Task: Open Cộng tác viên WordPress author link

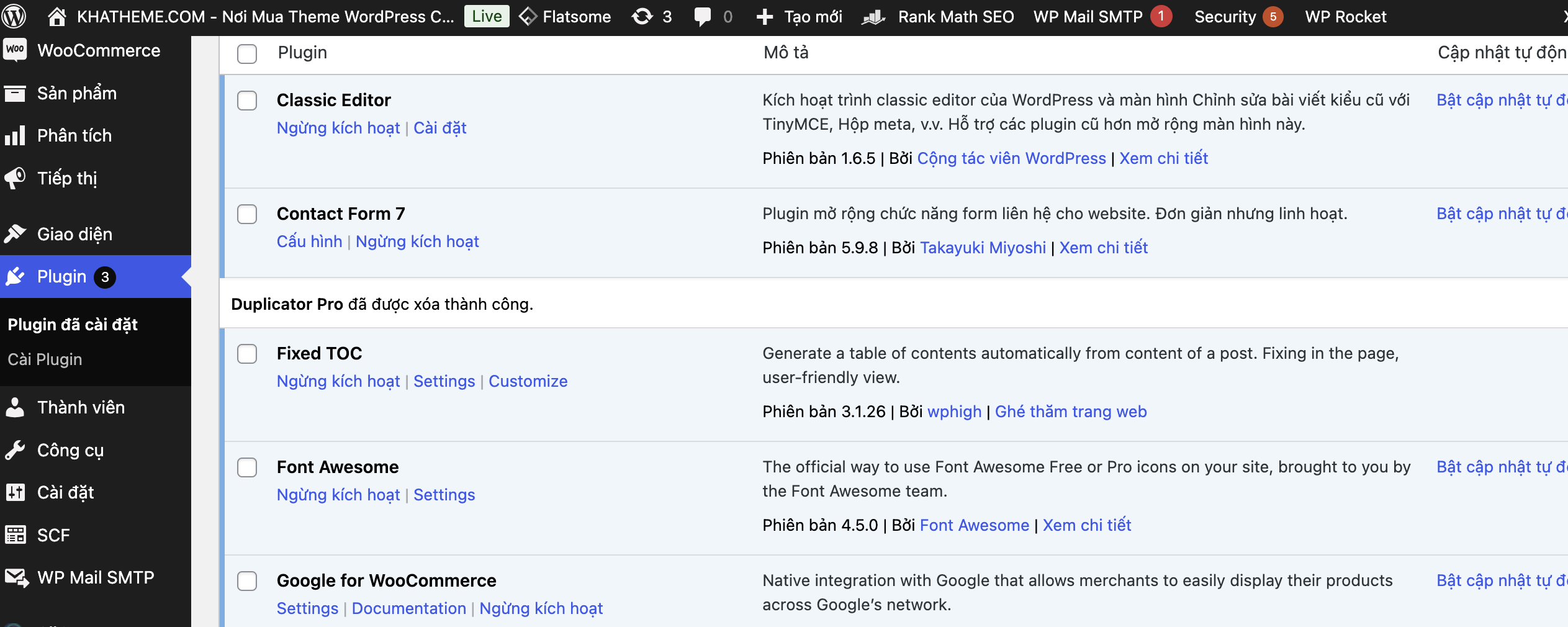Action: pyautogui.click(x=1012, y=158)
